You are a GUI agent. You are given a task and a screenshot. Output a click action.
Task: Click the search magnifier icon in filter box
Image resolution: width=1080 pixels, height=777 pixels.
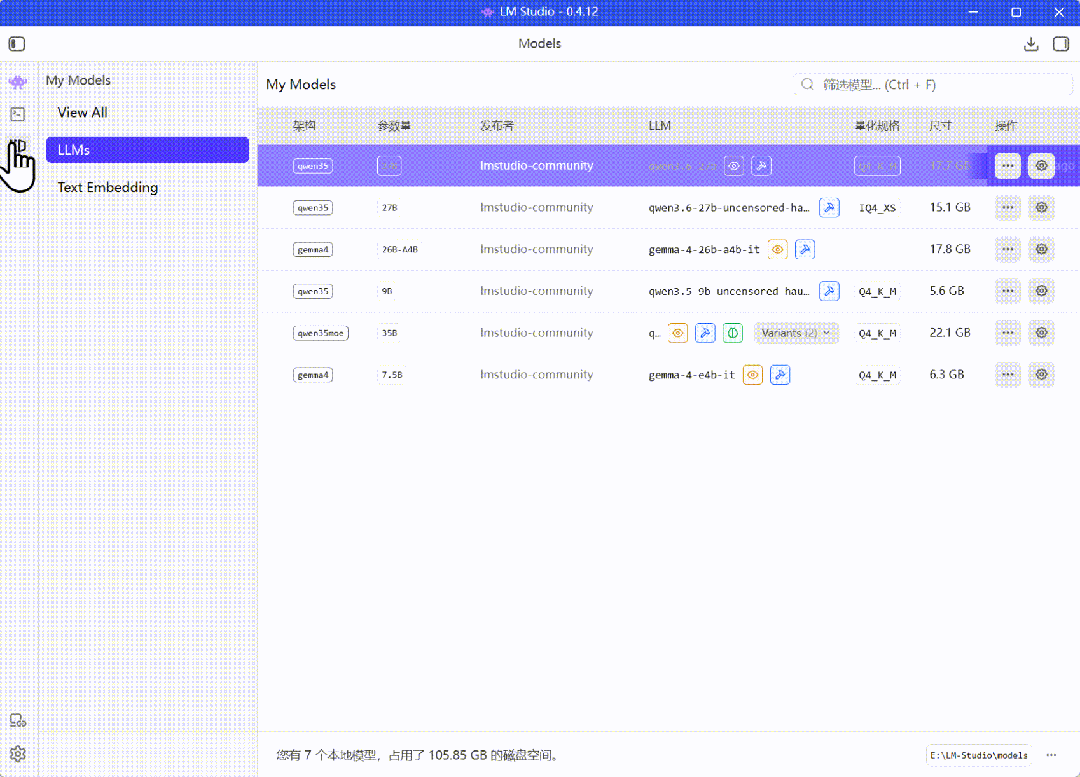807,84
